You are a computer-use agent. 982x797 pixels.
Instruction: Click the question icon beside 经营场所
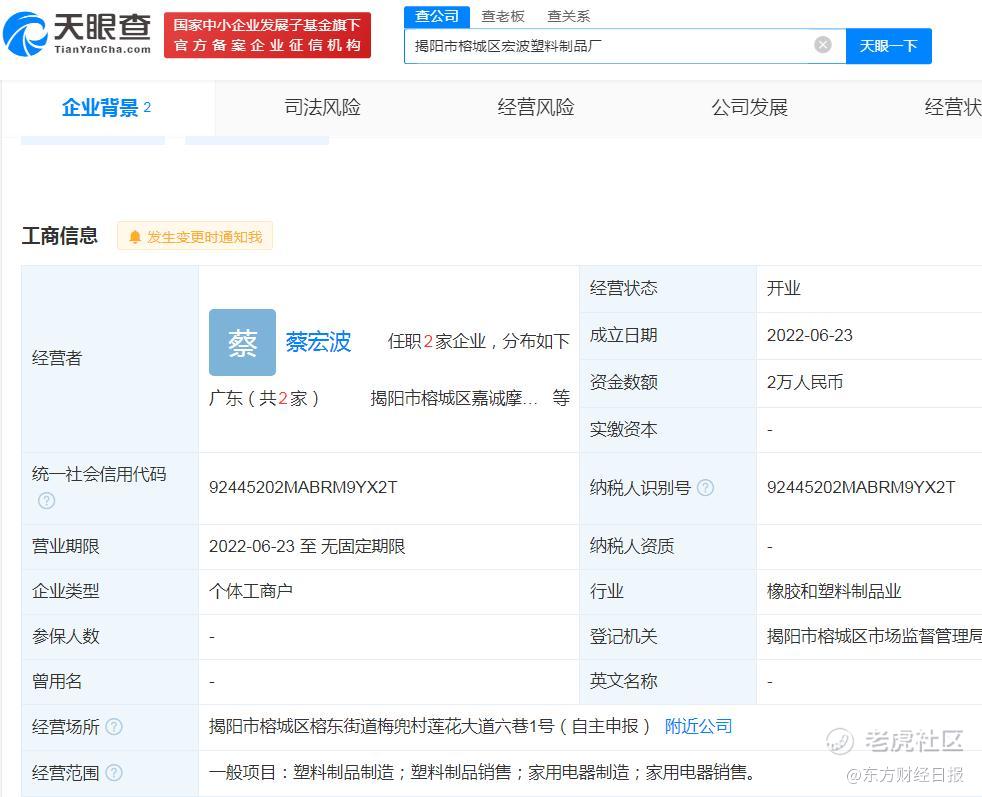(114, 727)
